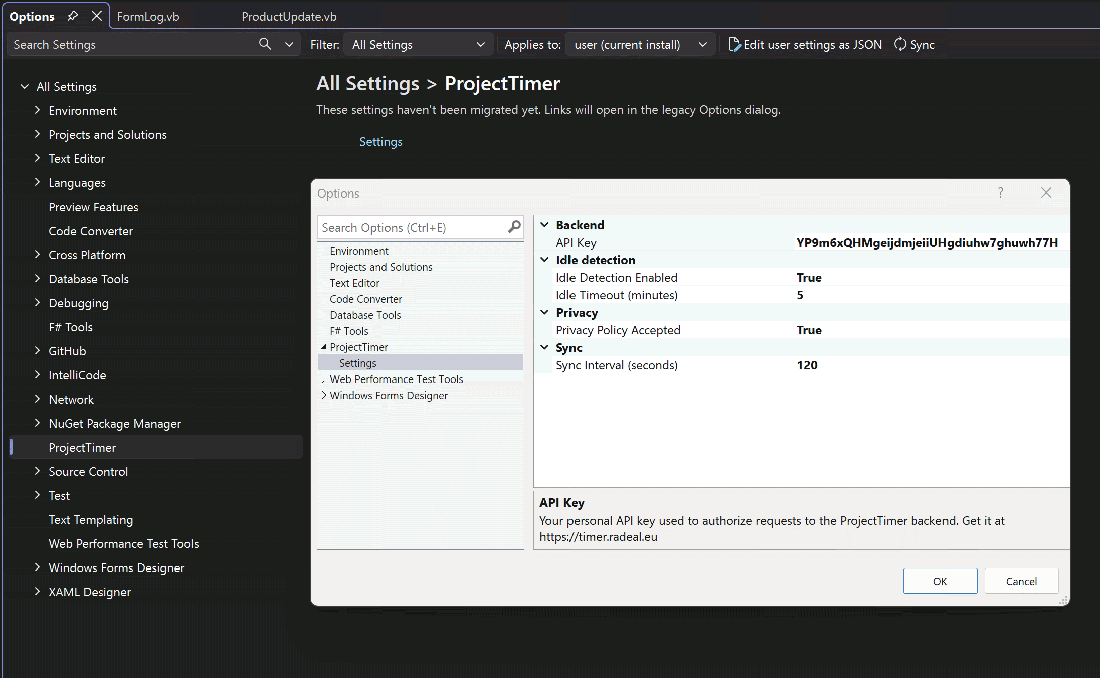
Task: Collapse the Backend property category
Action: (544, 225)
